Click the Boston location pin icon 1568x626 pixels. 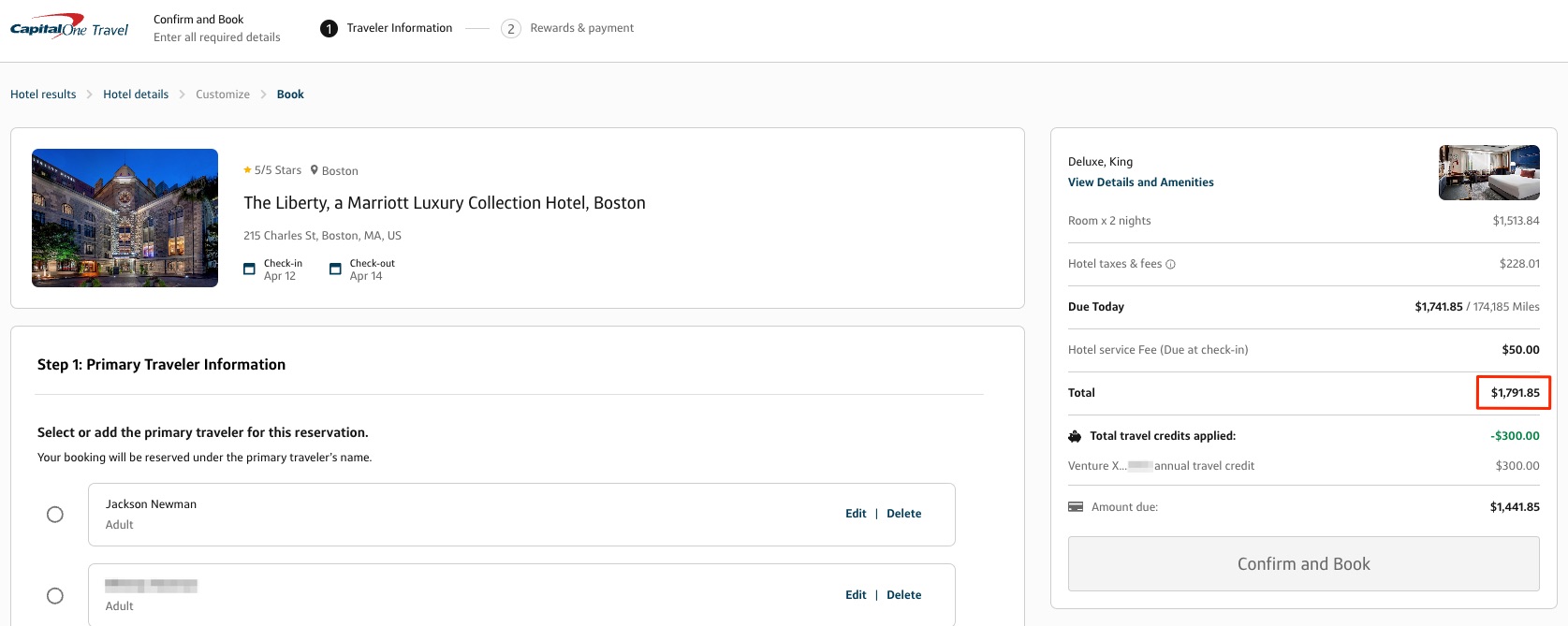coord(315,170)
